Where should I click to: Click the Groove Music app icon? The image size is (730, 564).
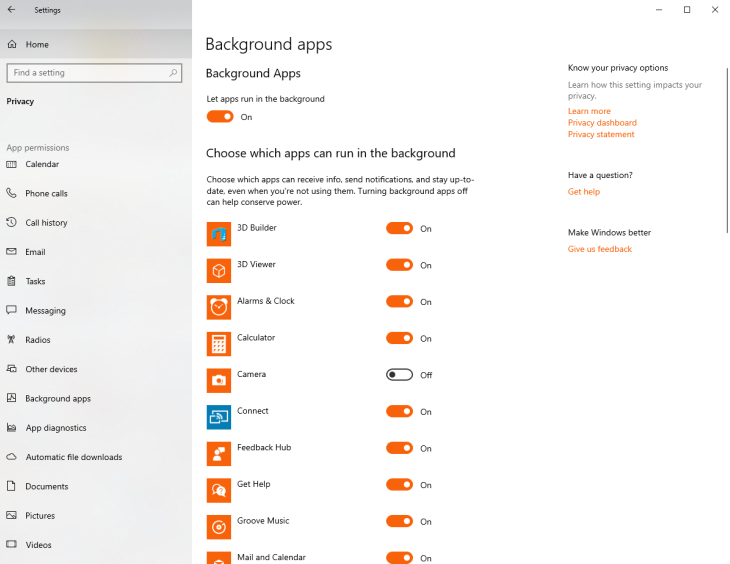pyautogui.click(x=219, y=527)
